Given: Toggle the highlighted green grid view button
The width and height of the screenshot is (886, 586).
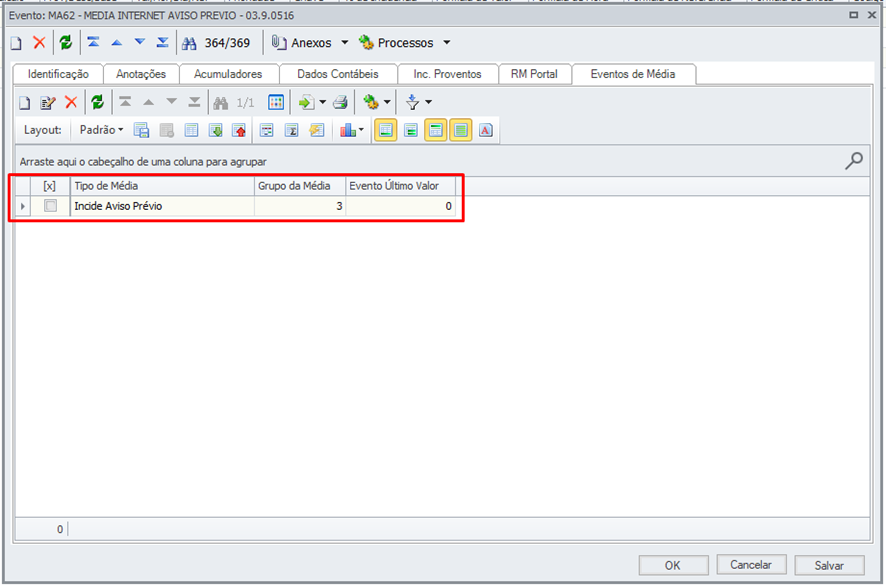Looking at the screenshot, I should pyautogui.click(x=461, y=131).
